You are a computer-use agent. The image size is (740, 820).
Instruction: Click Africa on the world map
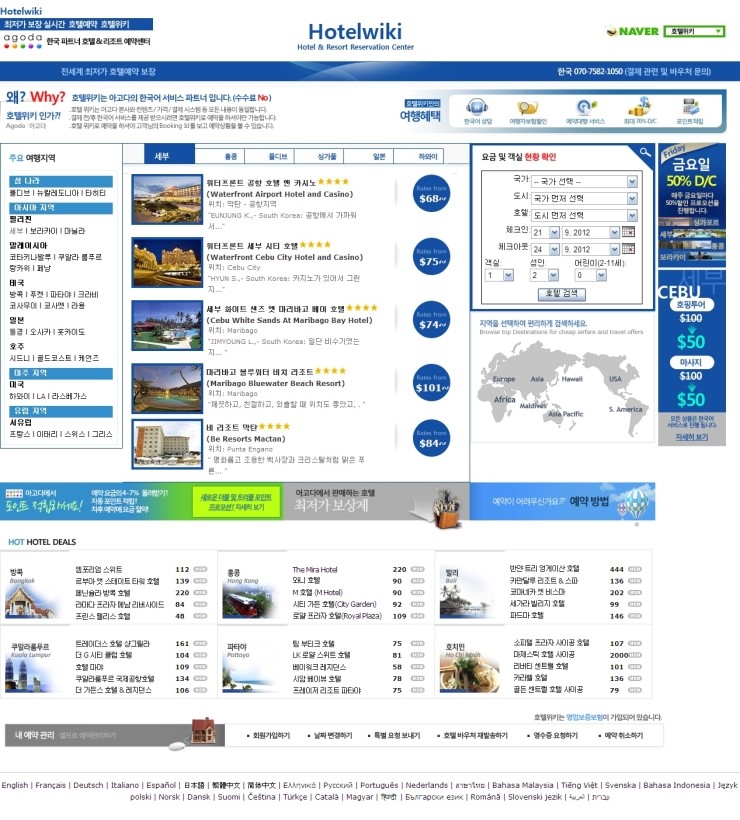[x=504, y=399]
